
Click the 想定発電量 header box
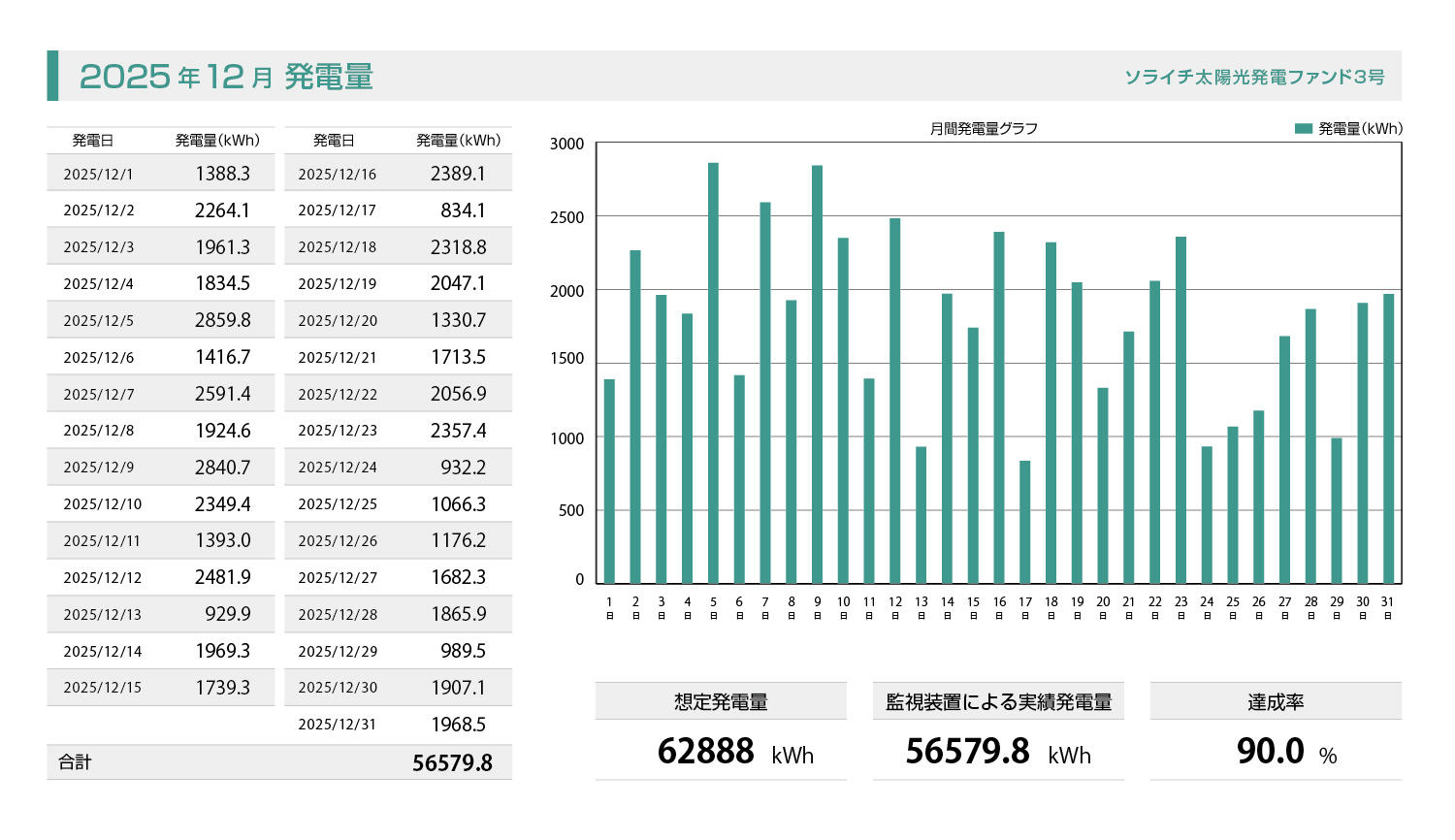721,701
